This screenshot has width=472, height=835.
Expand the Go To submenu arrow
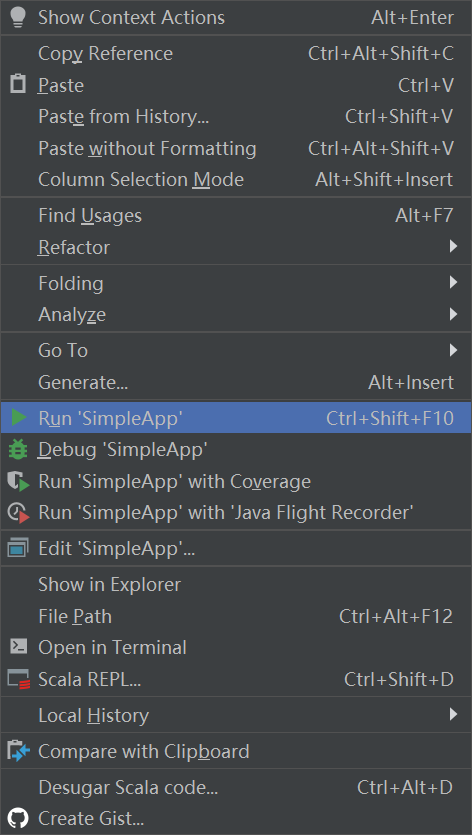click(x=453, y=350)
